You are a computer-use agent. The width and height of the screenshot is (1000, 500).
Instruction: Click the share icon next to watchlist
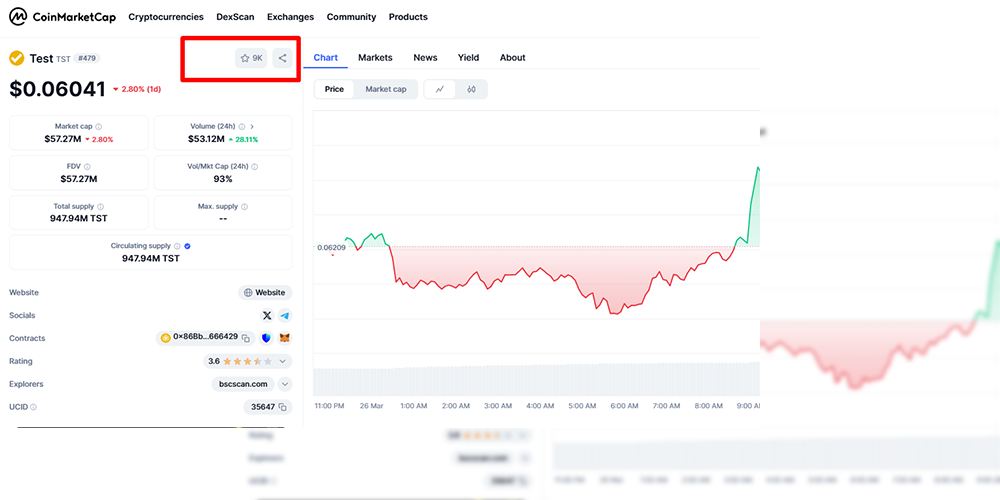[x=283, y=58]
